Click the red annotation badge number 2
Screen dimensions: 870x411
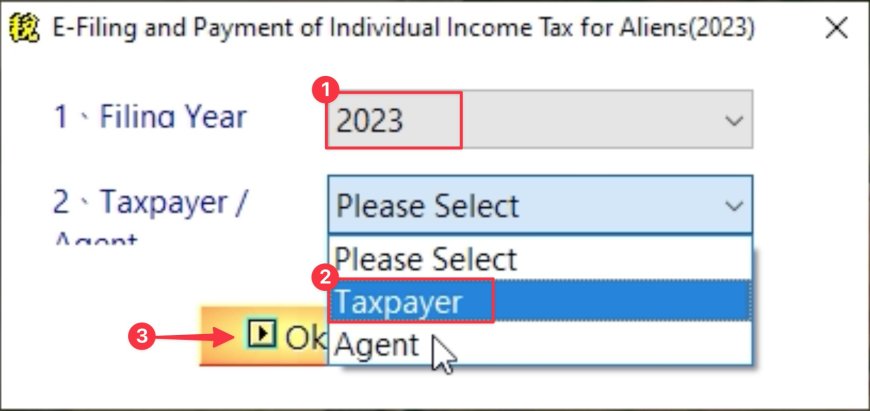(326, 278)
